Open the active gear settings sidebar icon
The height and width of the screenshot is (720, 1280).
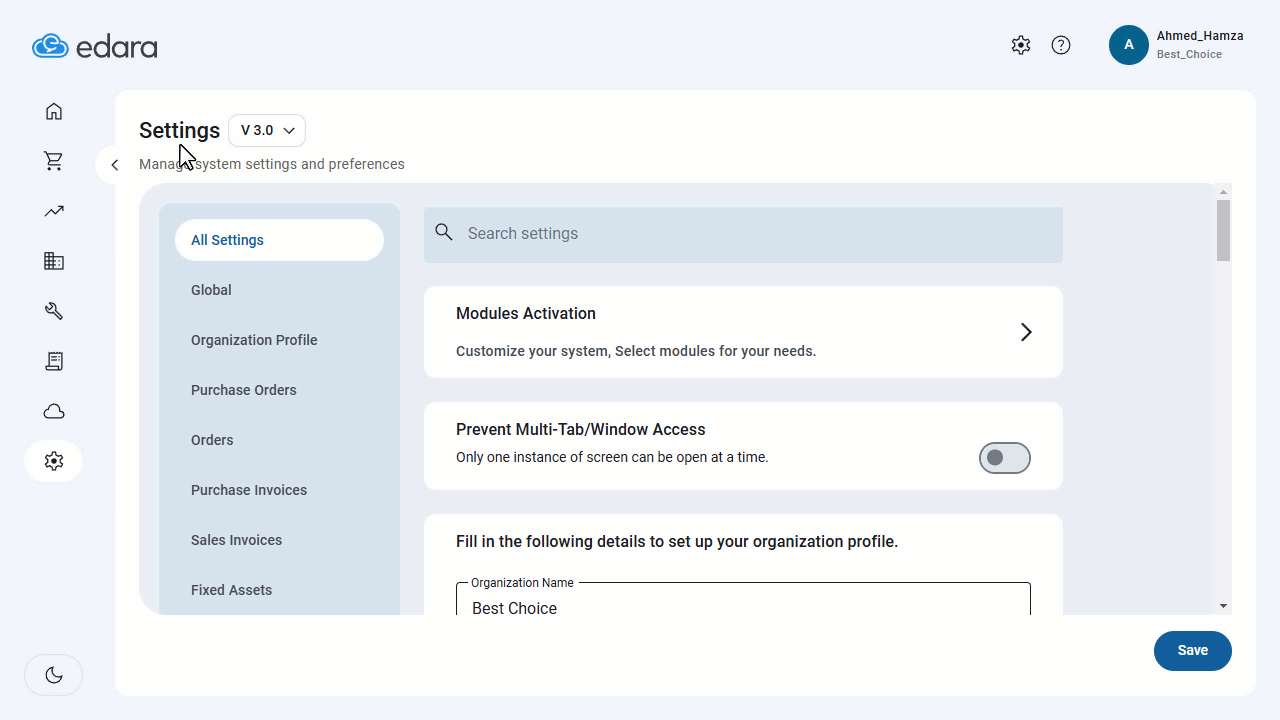tap(54, 461)
